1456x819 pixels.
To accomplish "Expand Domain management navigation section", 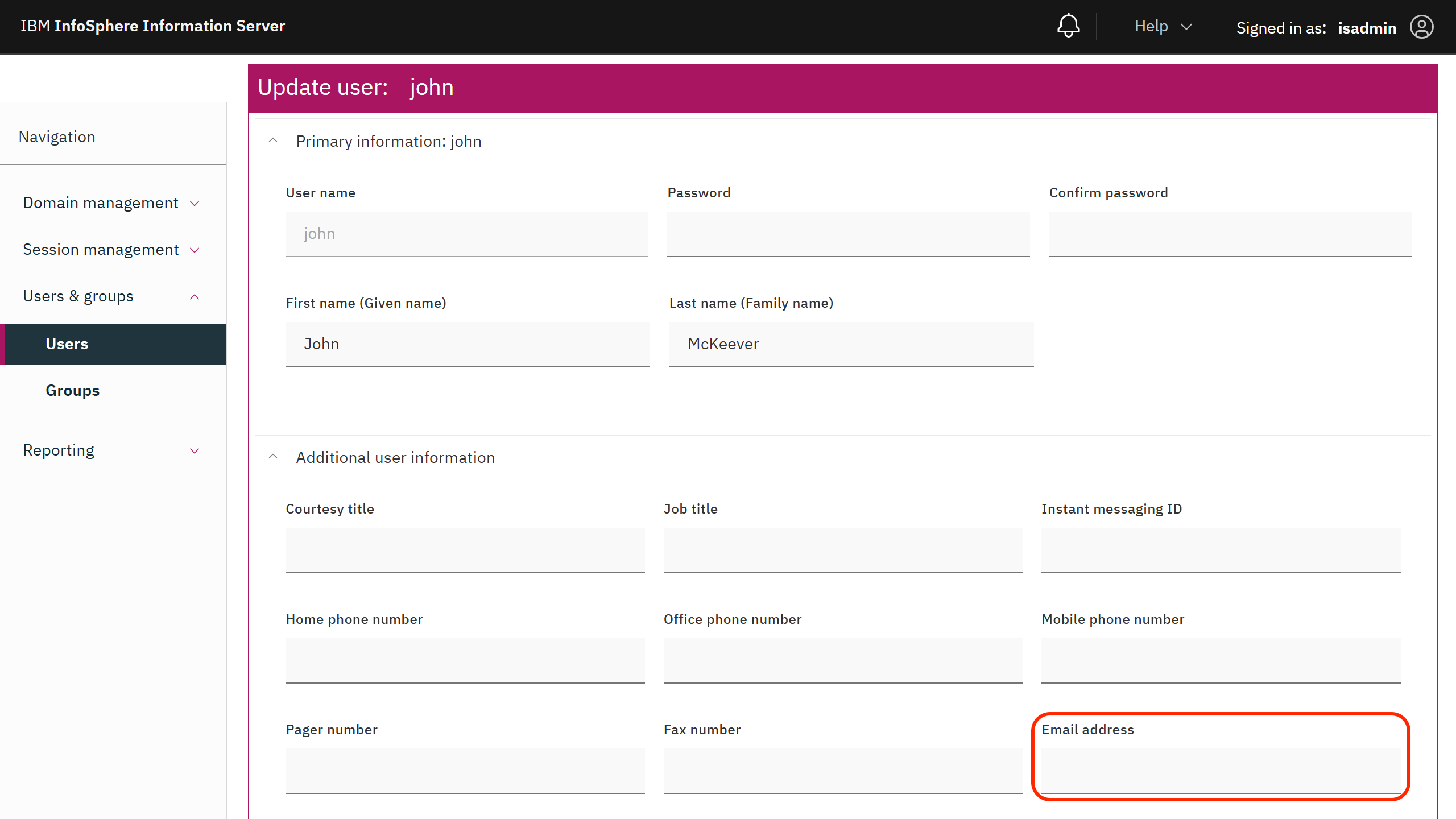I will pyautogui.click(x=111, y=203).
